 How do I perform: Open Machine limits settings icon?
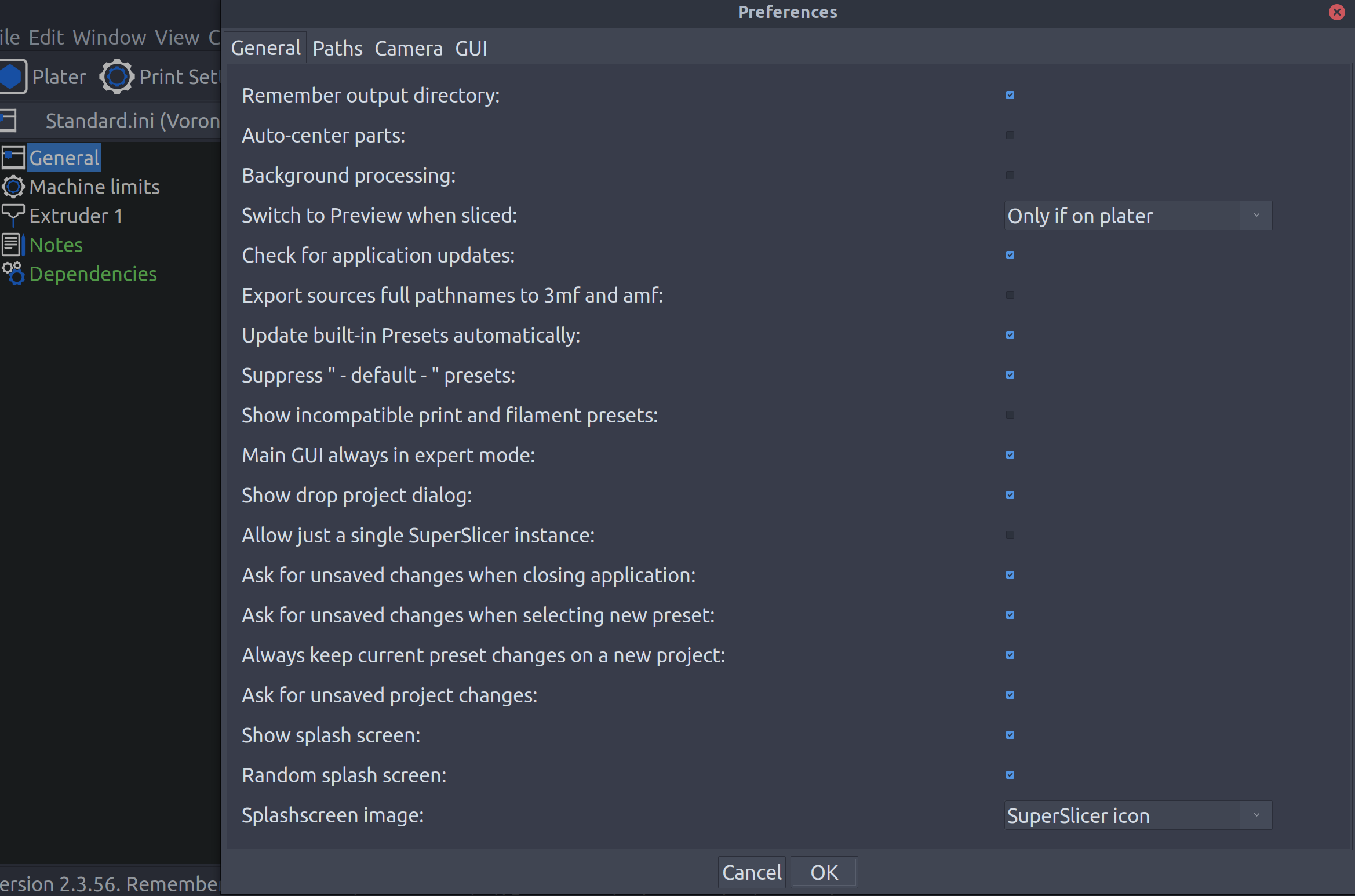[13, 187]
